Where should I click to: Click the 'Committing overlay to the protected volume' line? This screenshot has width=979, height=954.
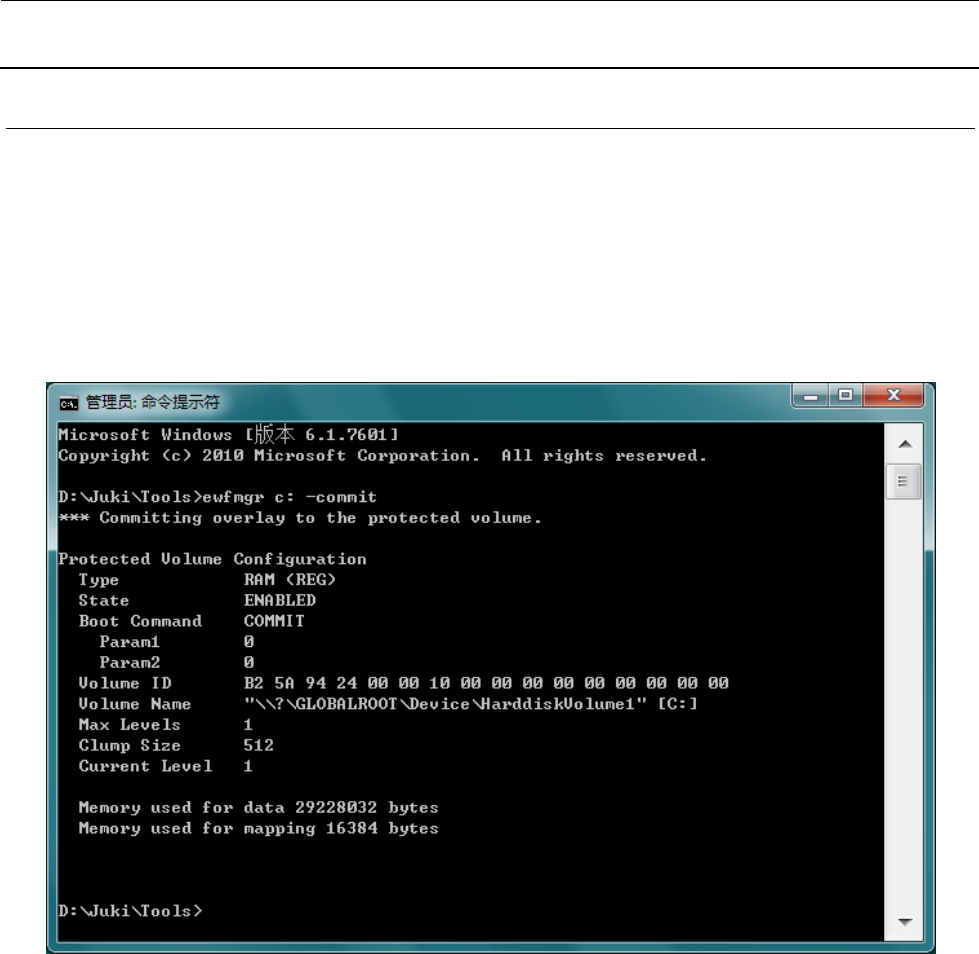coord(300,518)
